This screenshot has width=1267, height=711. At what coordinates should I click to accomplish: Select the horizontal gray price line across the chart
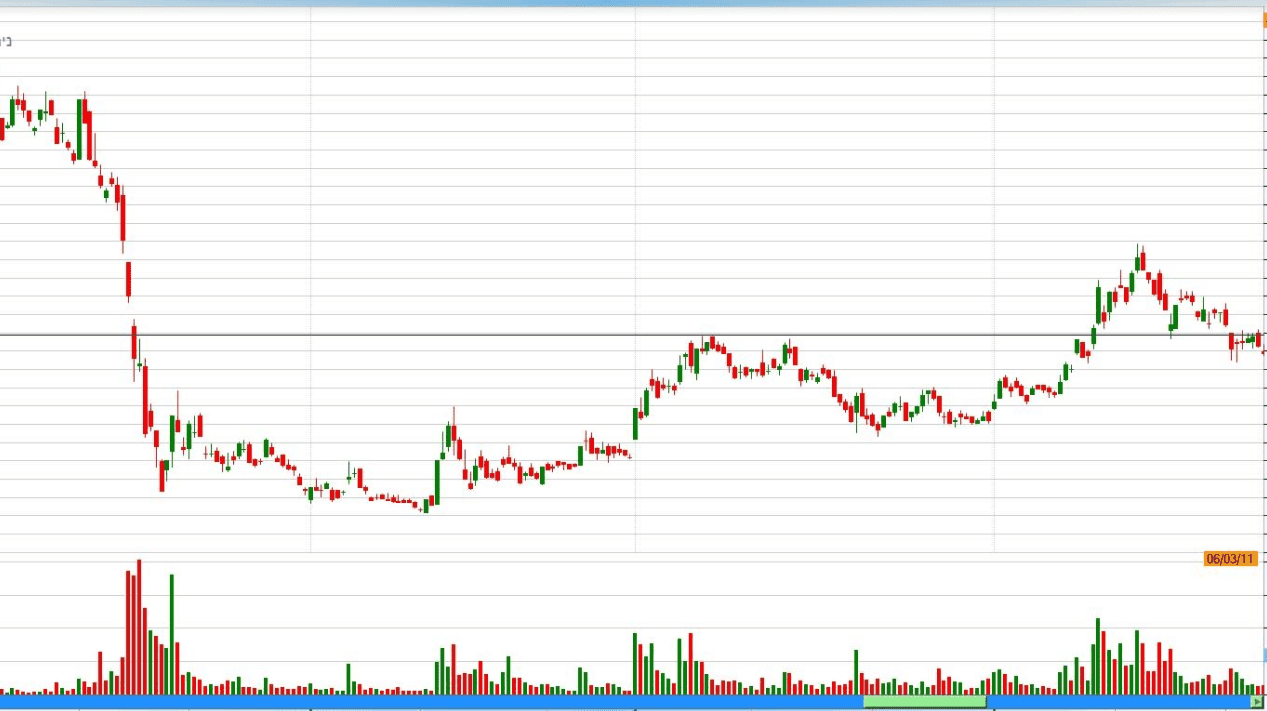[x=633, y=335]
